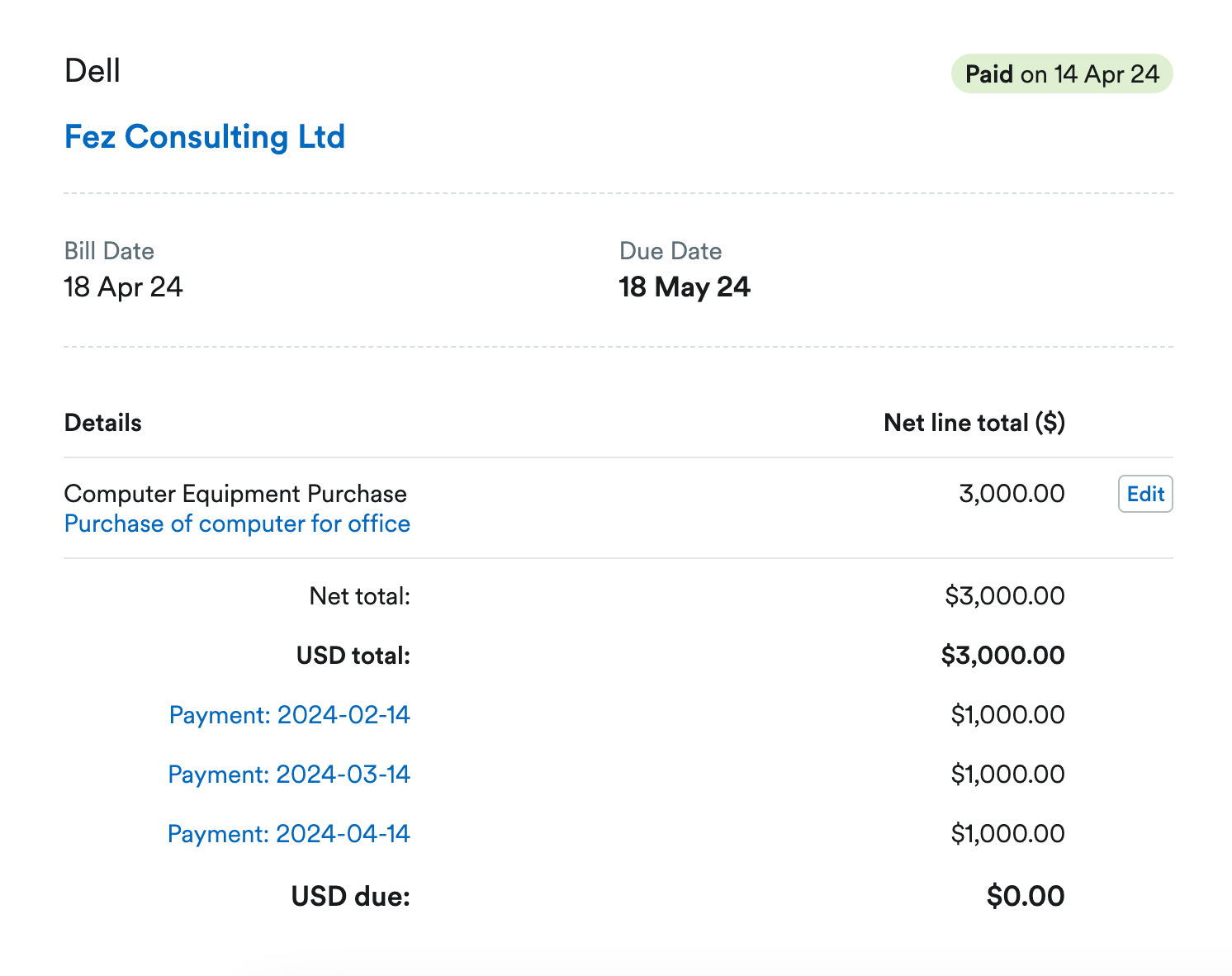
Task: Open Payment: 2024-04-14 link
Action: [288, 834]
